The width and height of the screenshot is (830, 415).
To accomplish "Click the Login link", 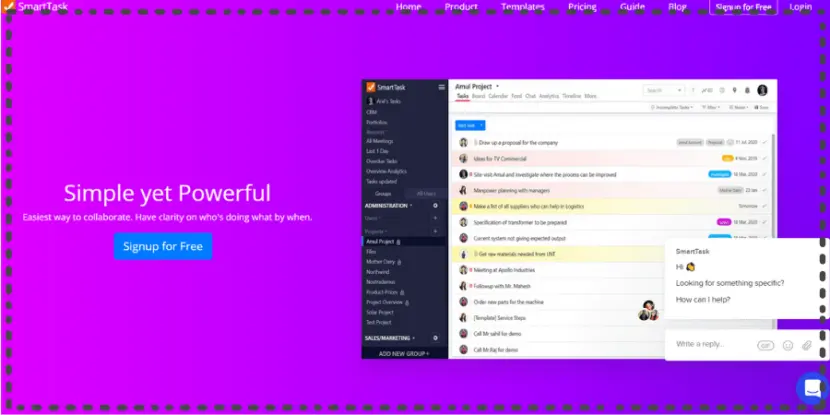I will (800, 7).
